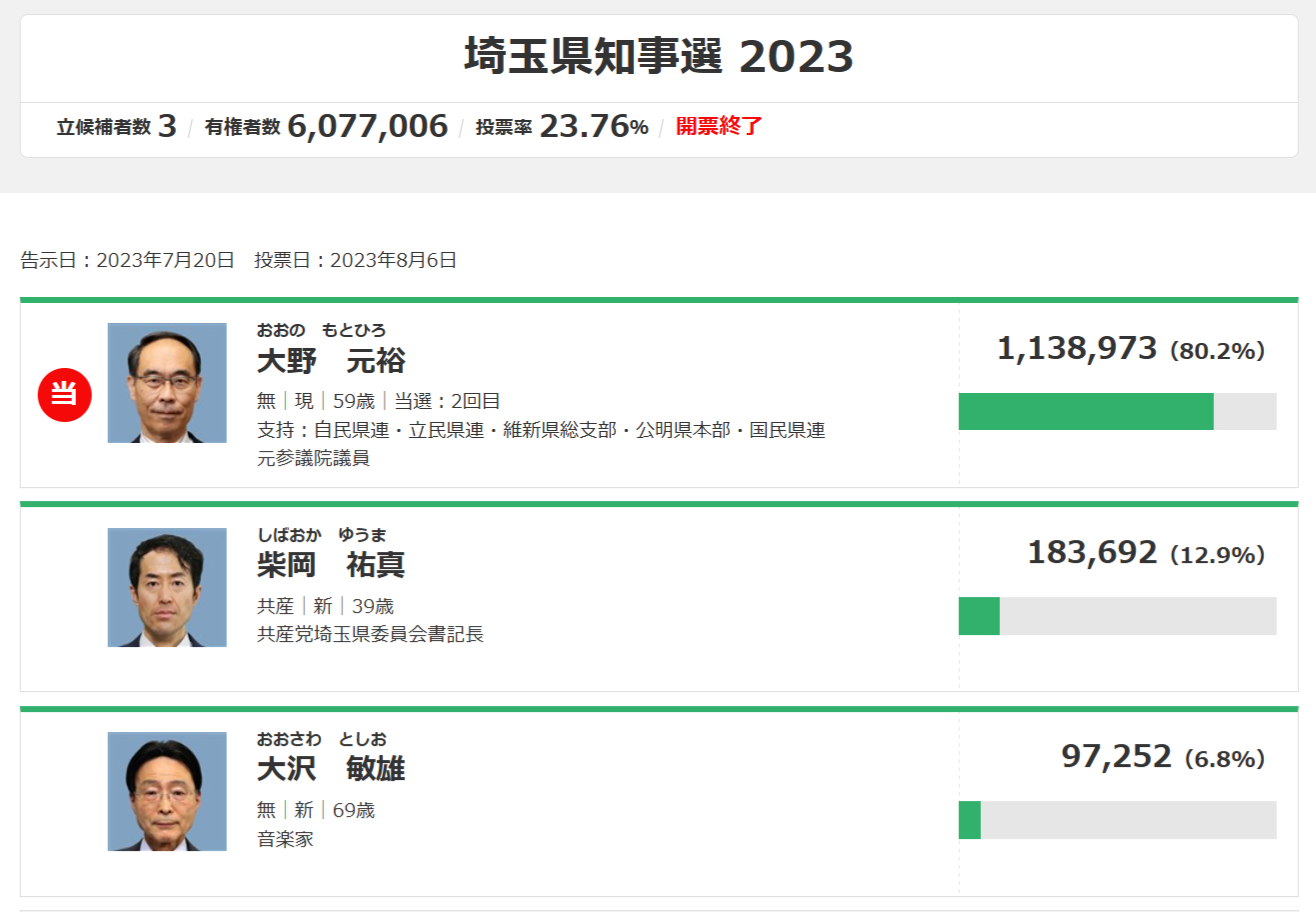Select candidate name 大野 元裕
Screen dimensions: 1316x912
tap(331, 361)
